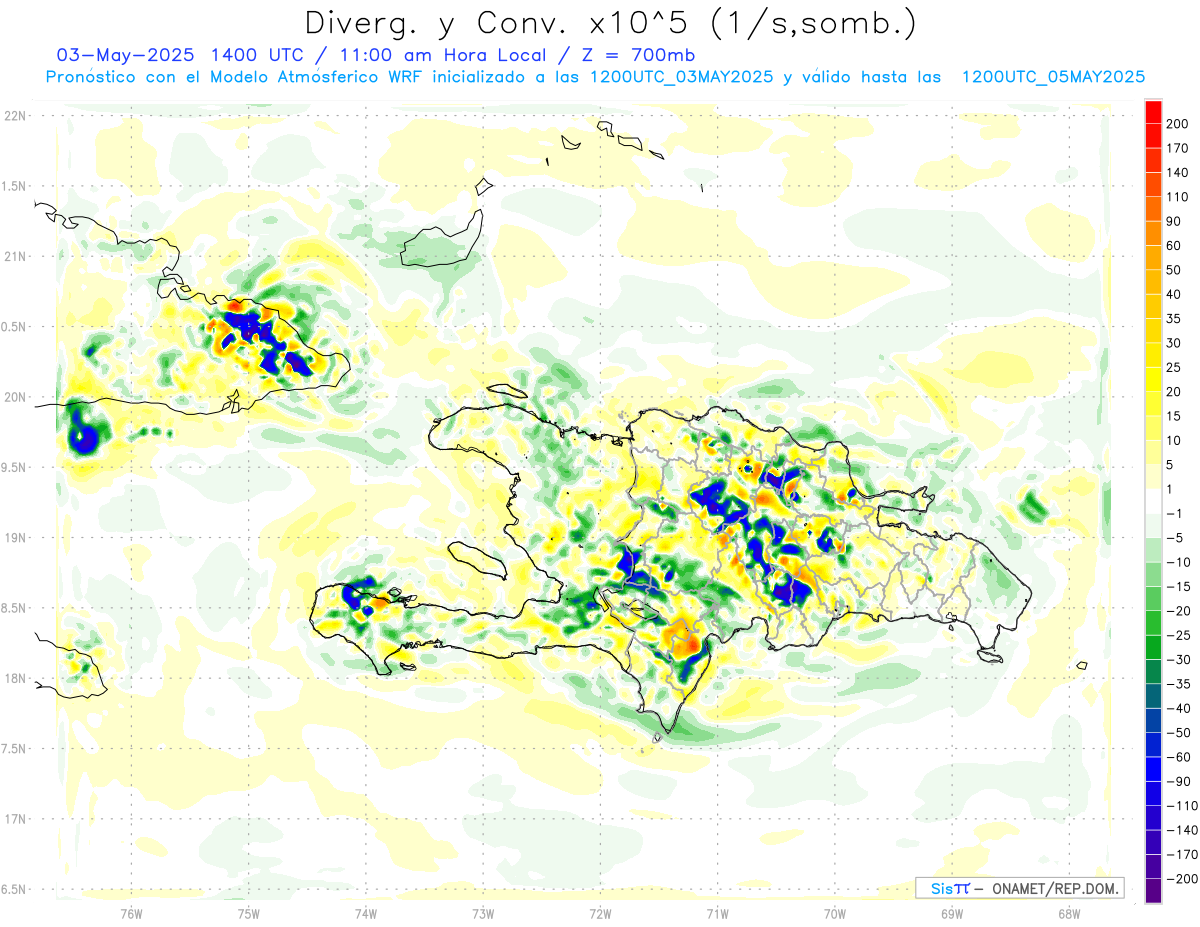The width and height of the screenshot is (1200, 927).
Task: Click the '-60' colorbar value
Action: click(1178, 757)
